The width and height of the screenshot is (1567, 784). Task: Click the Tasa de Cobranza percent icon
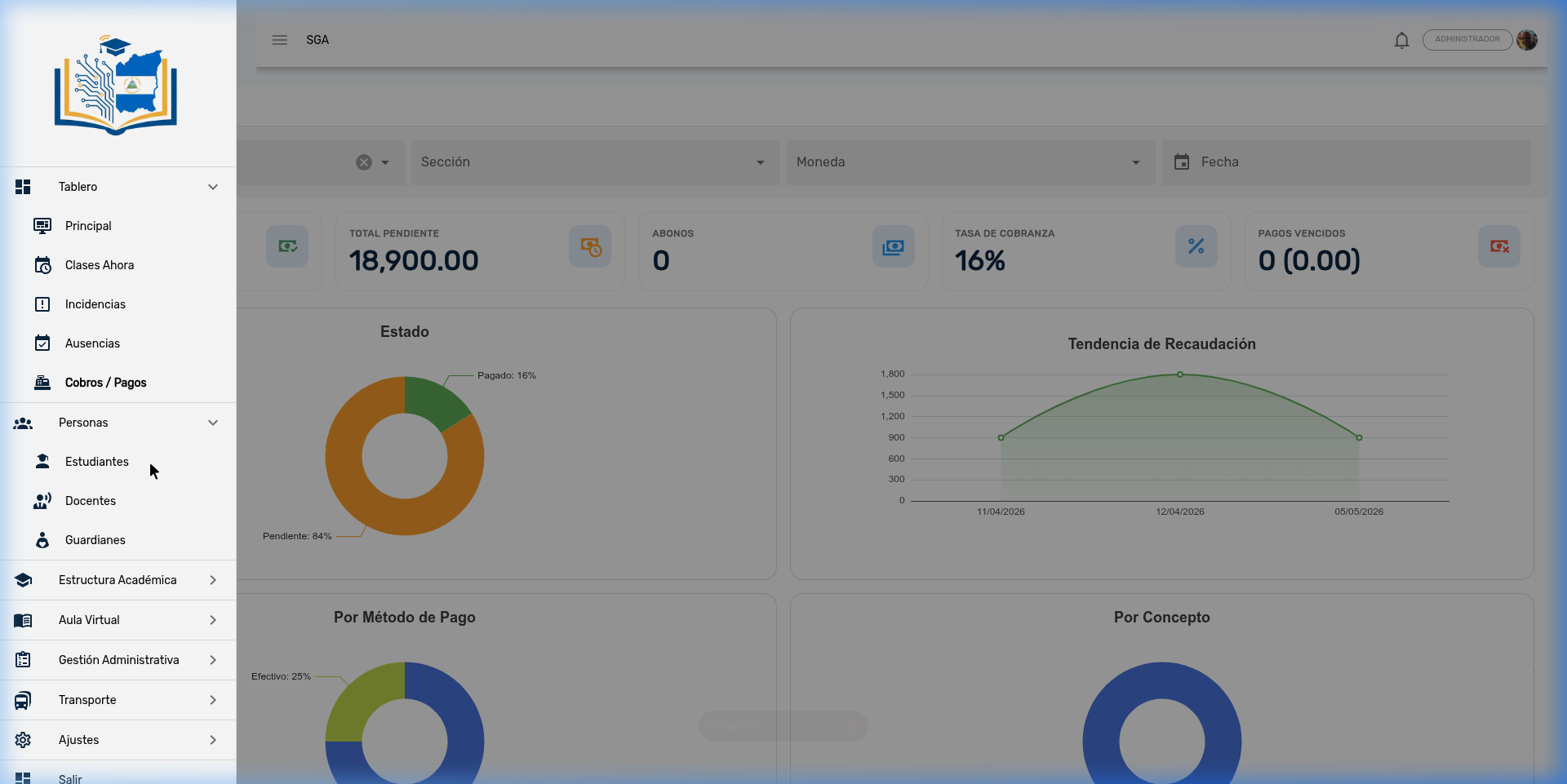pos(1196,246)
